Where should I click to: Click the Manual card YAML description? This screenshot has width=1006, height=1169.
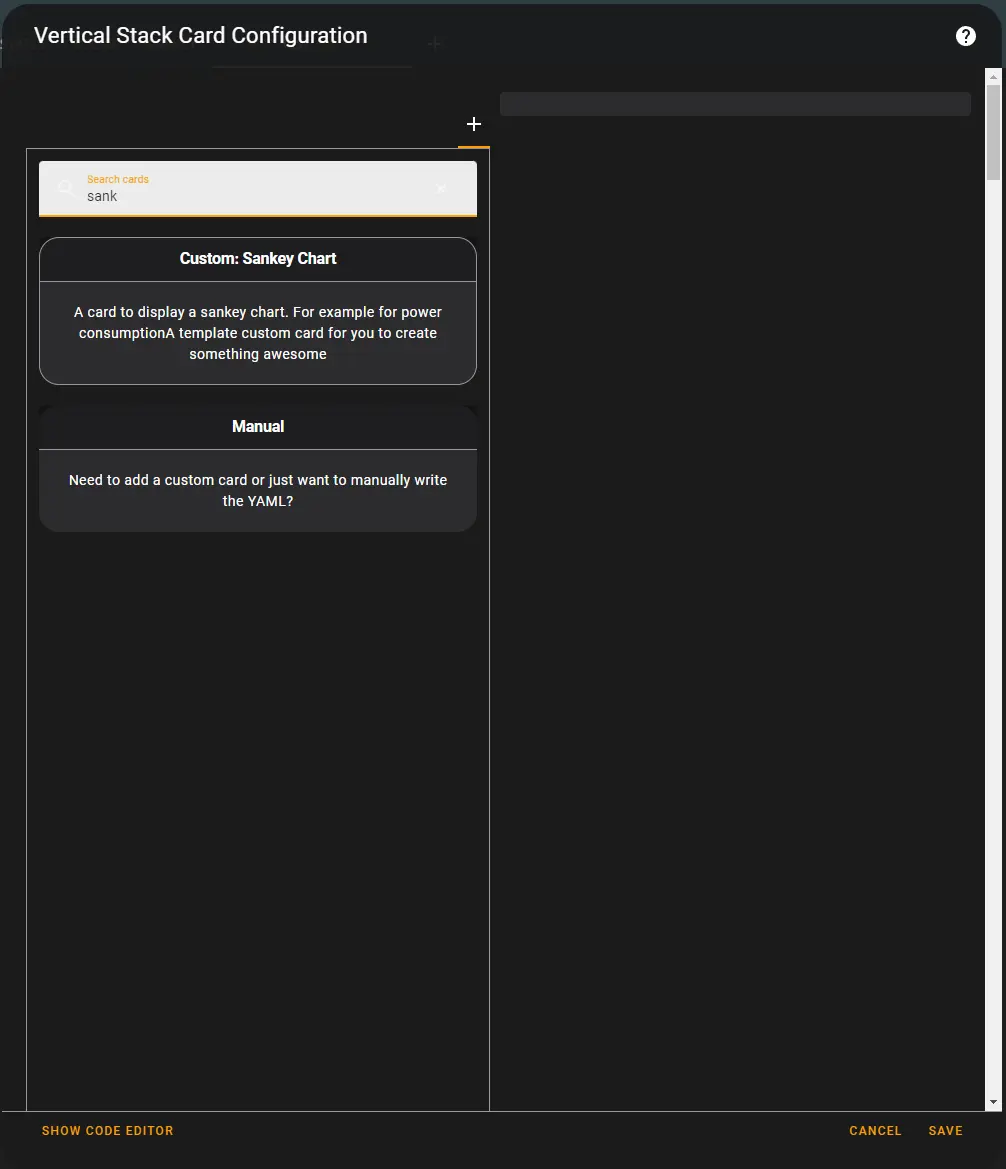pos(258,490)
